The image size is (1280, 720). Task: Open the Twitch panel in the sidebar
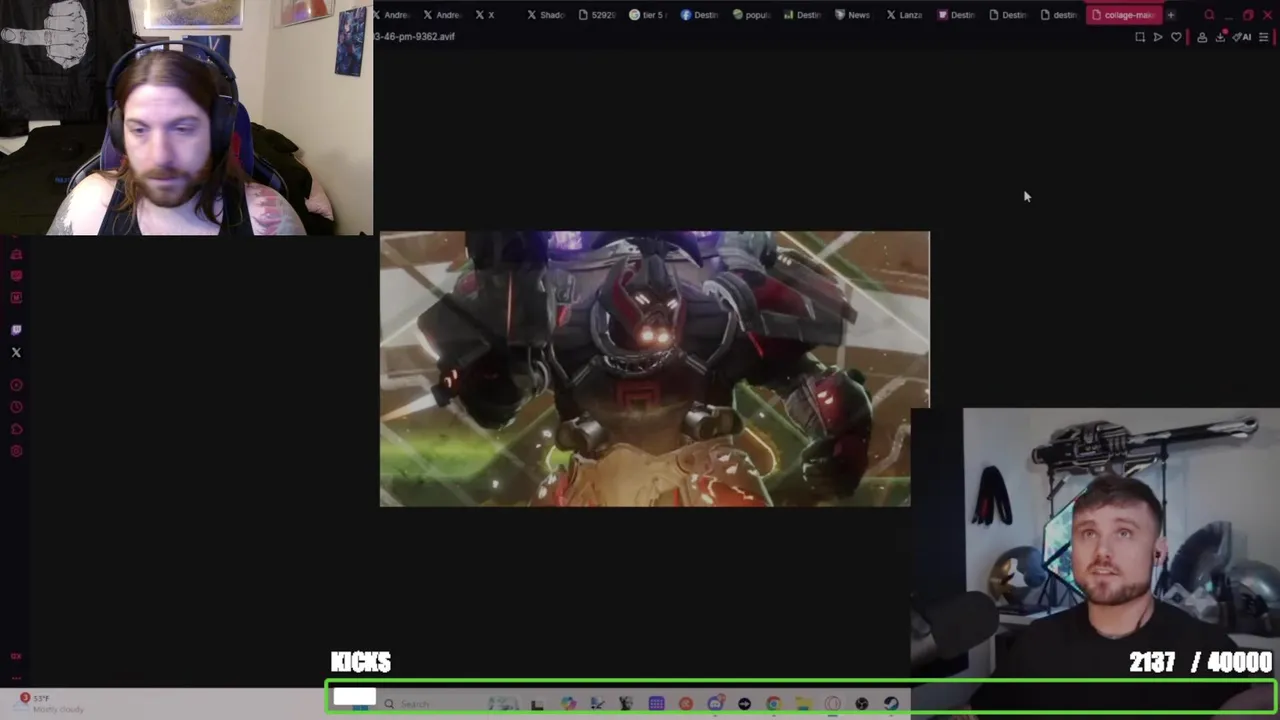point(16,329)
